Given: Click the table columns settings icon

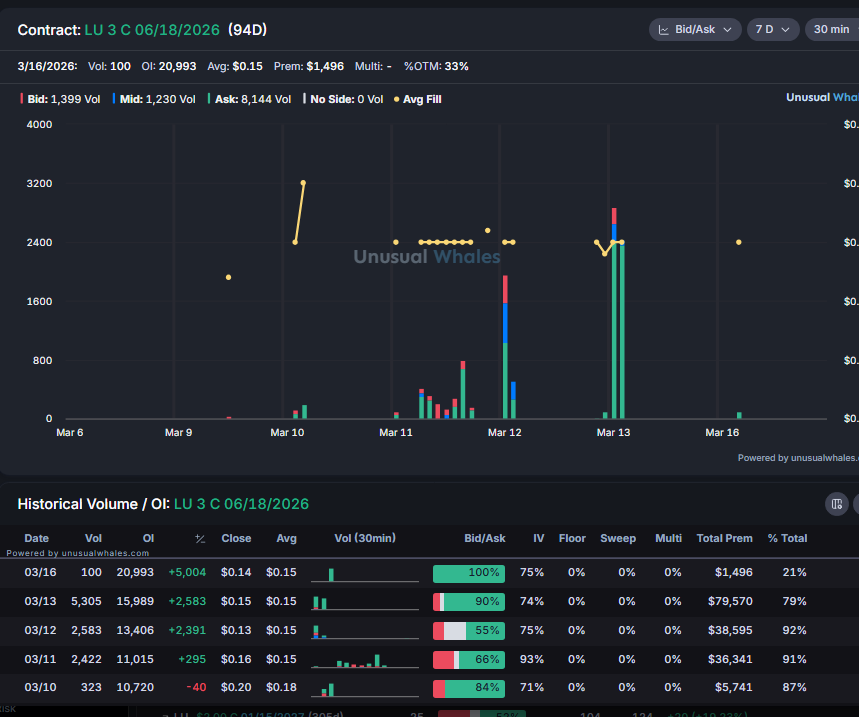Looking at the screenshot, I should pyautogui.click(x=837, y=504).
